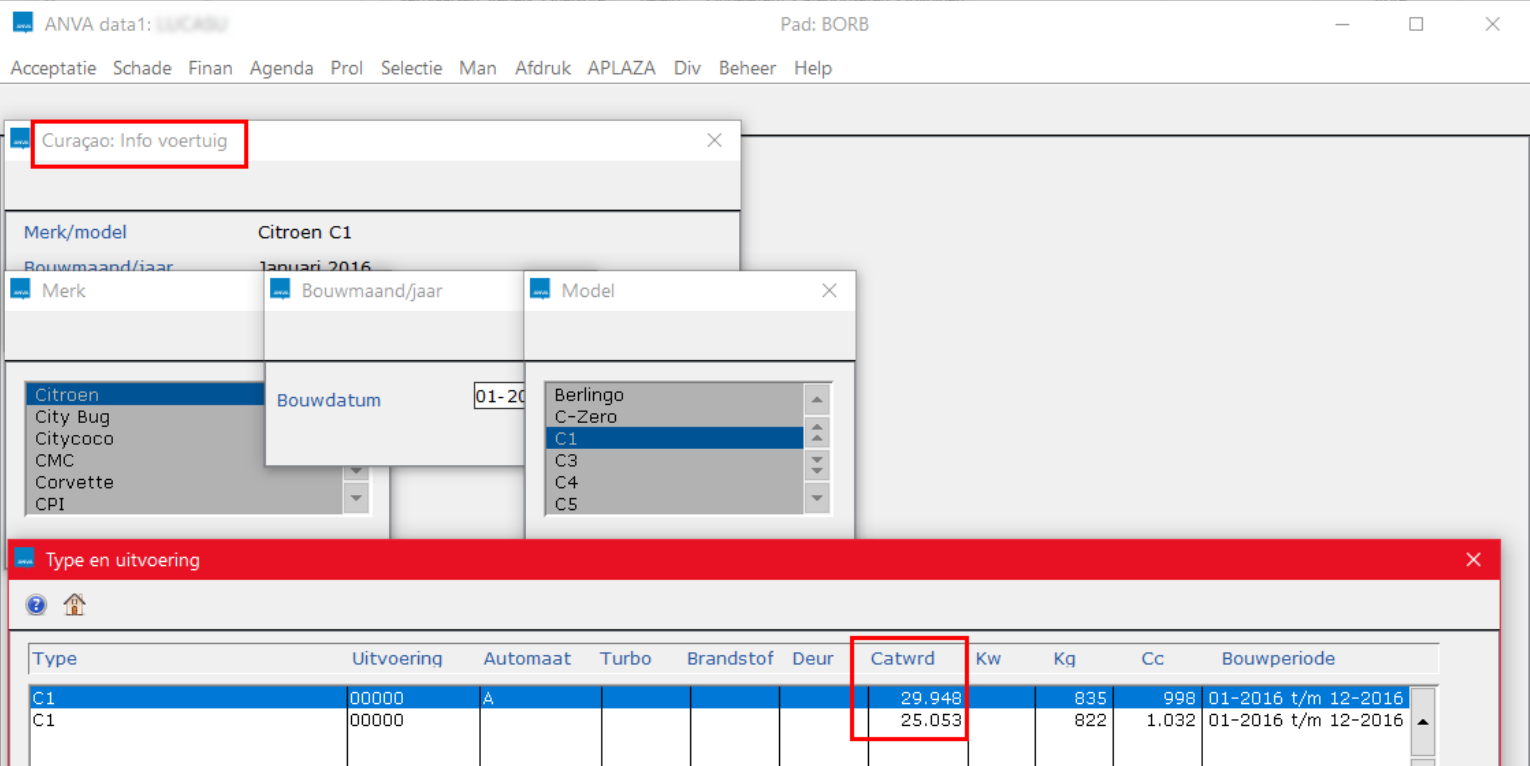Open the APLAZA menu
This screenshot has width=1530, height=766.
[621, 68]
